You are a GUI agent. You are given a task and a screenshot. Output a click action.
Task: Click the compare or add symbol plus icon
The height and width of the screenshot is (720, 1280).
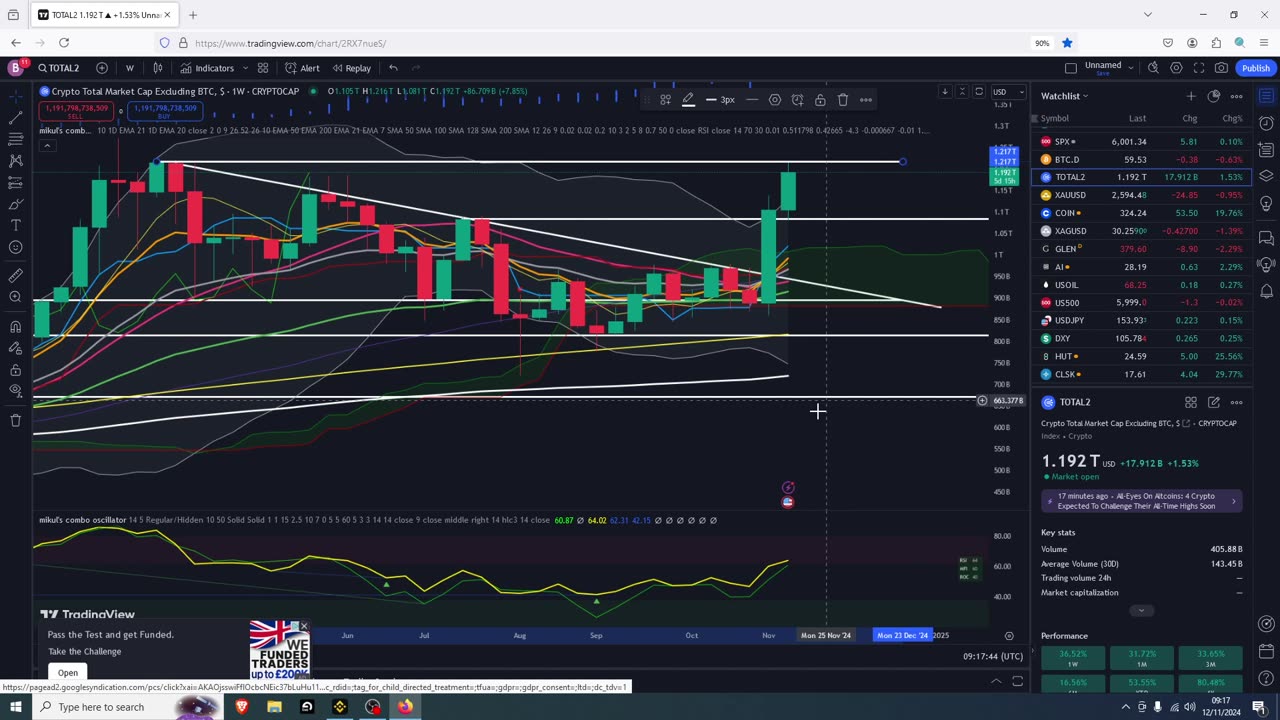(x=102, y=68)
